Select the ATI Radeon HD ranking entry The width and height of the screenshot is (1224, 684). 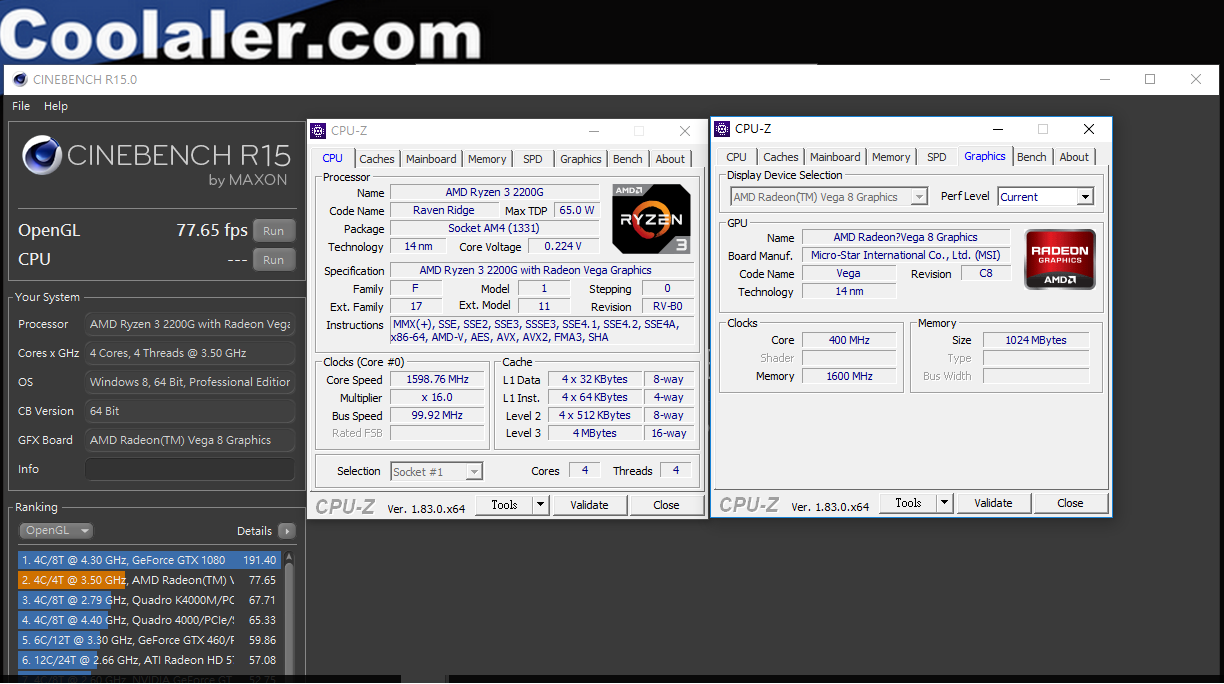149,660
